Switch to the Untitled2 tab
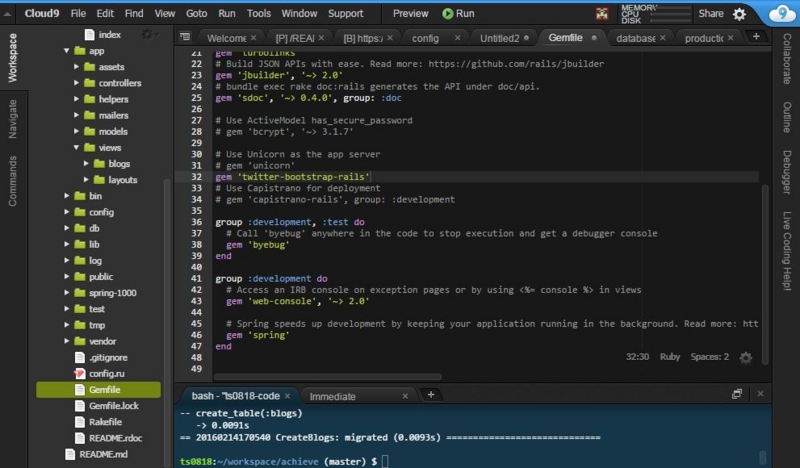This screenshot has height=468, width=800. coord(499,38)
